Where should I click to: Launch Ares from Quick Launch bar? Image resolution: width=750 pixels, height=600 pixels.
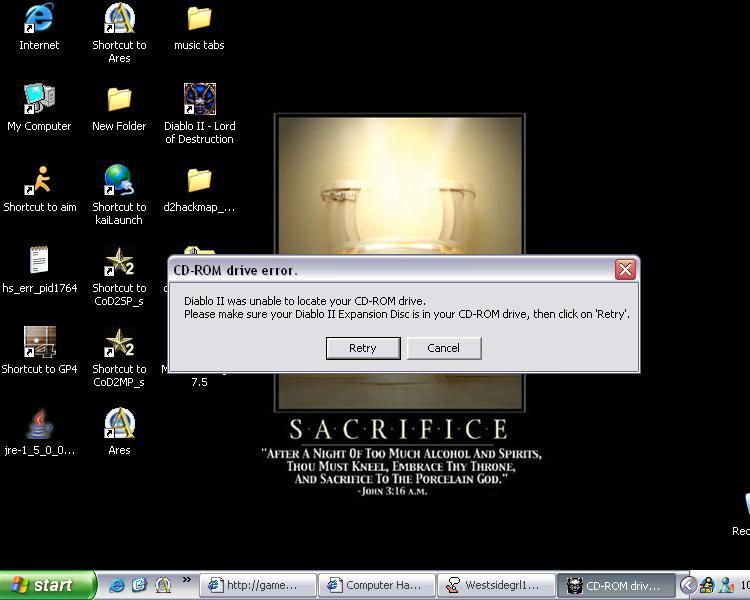tap(163, 585)
